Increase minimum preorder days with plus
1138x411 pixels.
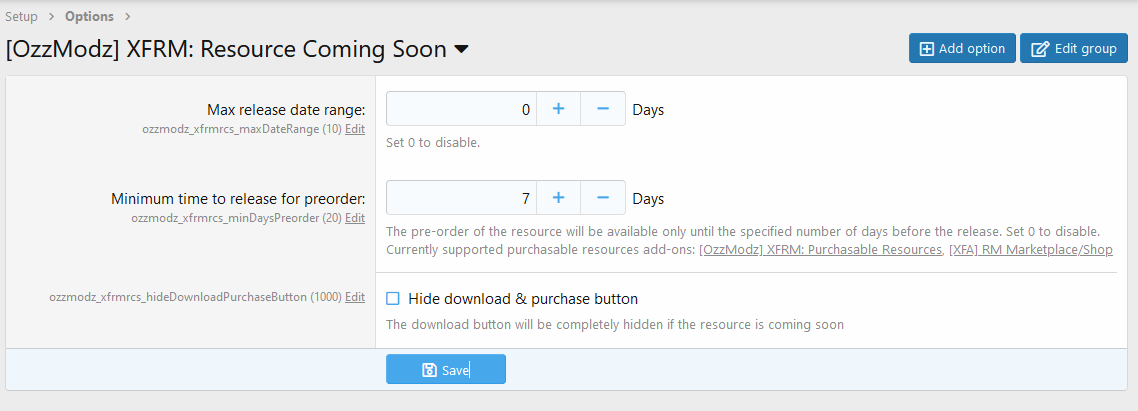coord(559,198)
